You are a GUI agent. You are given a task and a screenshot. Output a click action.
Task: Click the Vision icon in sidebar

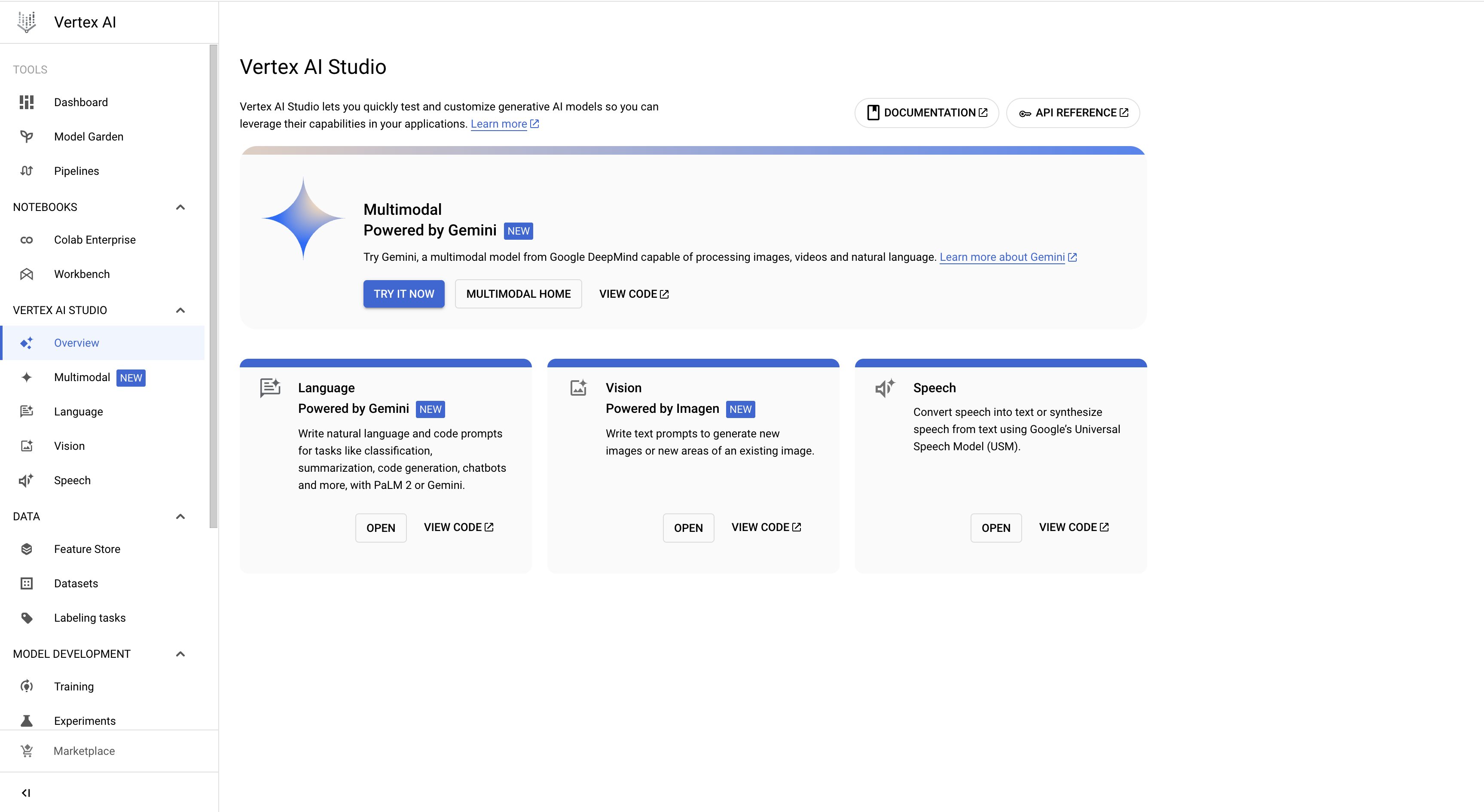pyautogui.click(x=27, y=446)
